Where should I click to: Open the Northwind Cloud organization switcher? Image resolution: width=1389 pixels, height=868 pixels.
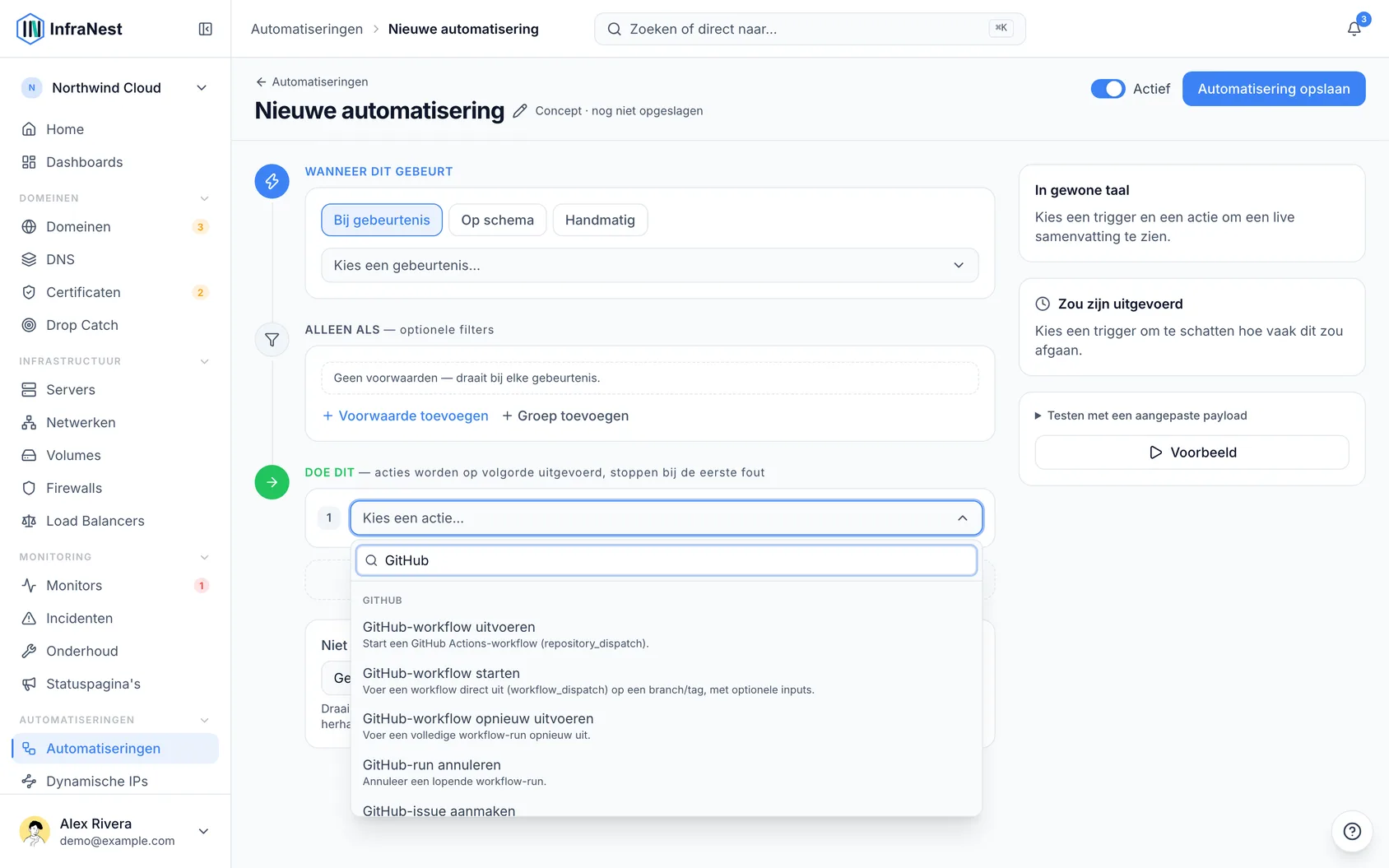pyautogui.click(x=115, y=88)
